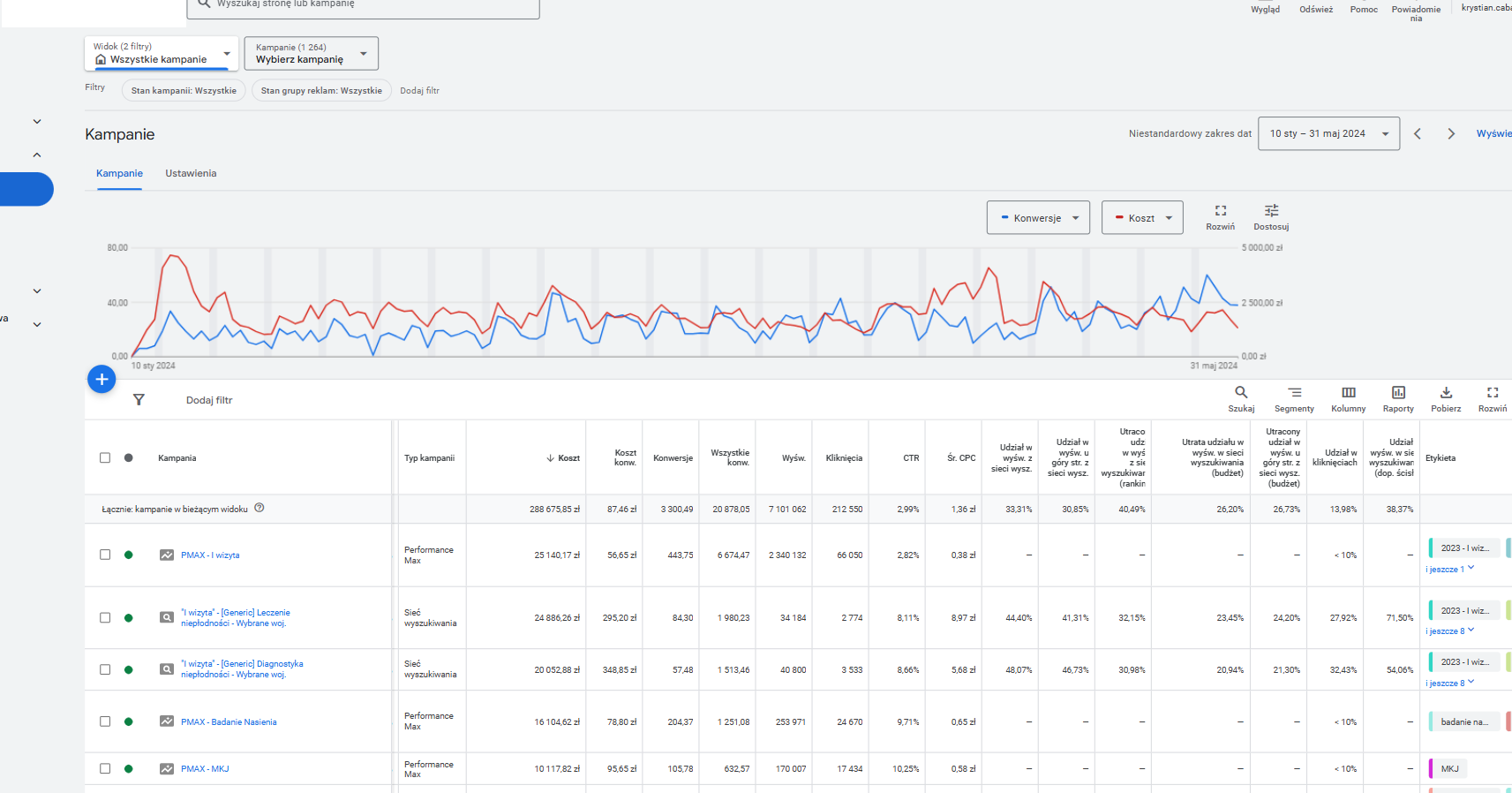Sort by Konwersje column header

(x=673, y=457)
